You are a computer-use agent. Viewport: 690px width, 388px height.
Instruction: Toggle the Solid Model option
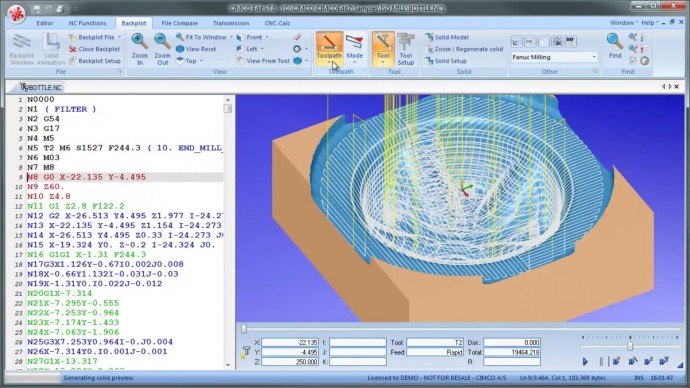(446, 37)
